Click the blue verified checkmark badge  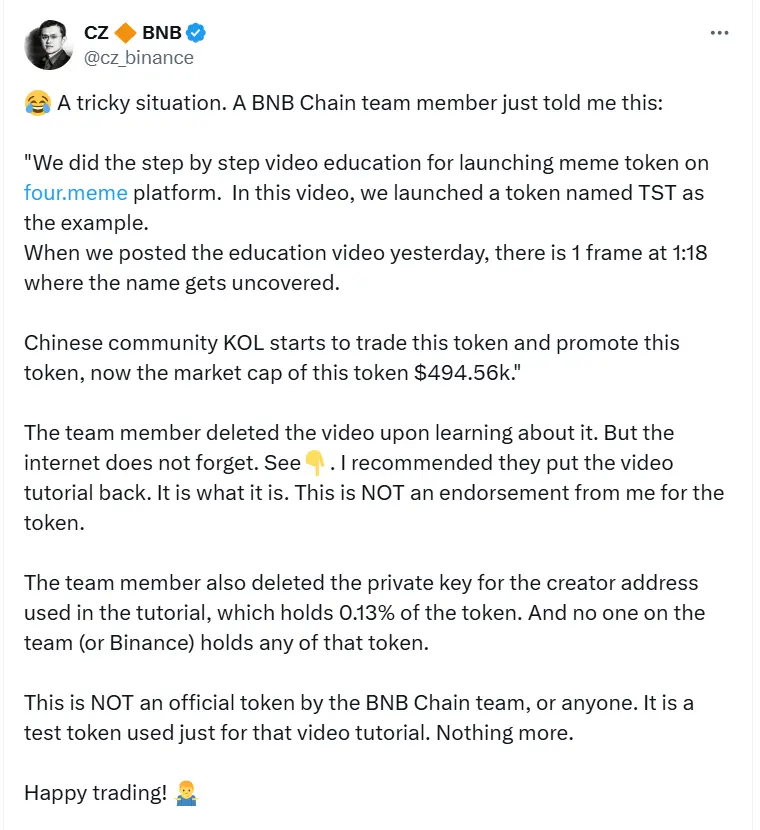pyautogui.click(x=196, y=31)
